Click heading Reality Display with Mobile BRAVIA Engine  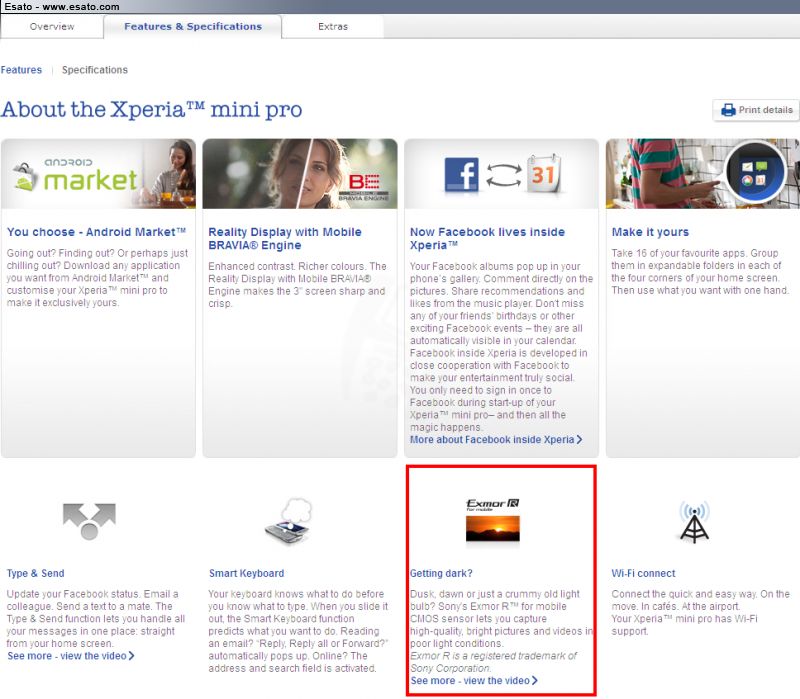coord(285,239)
